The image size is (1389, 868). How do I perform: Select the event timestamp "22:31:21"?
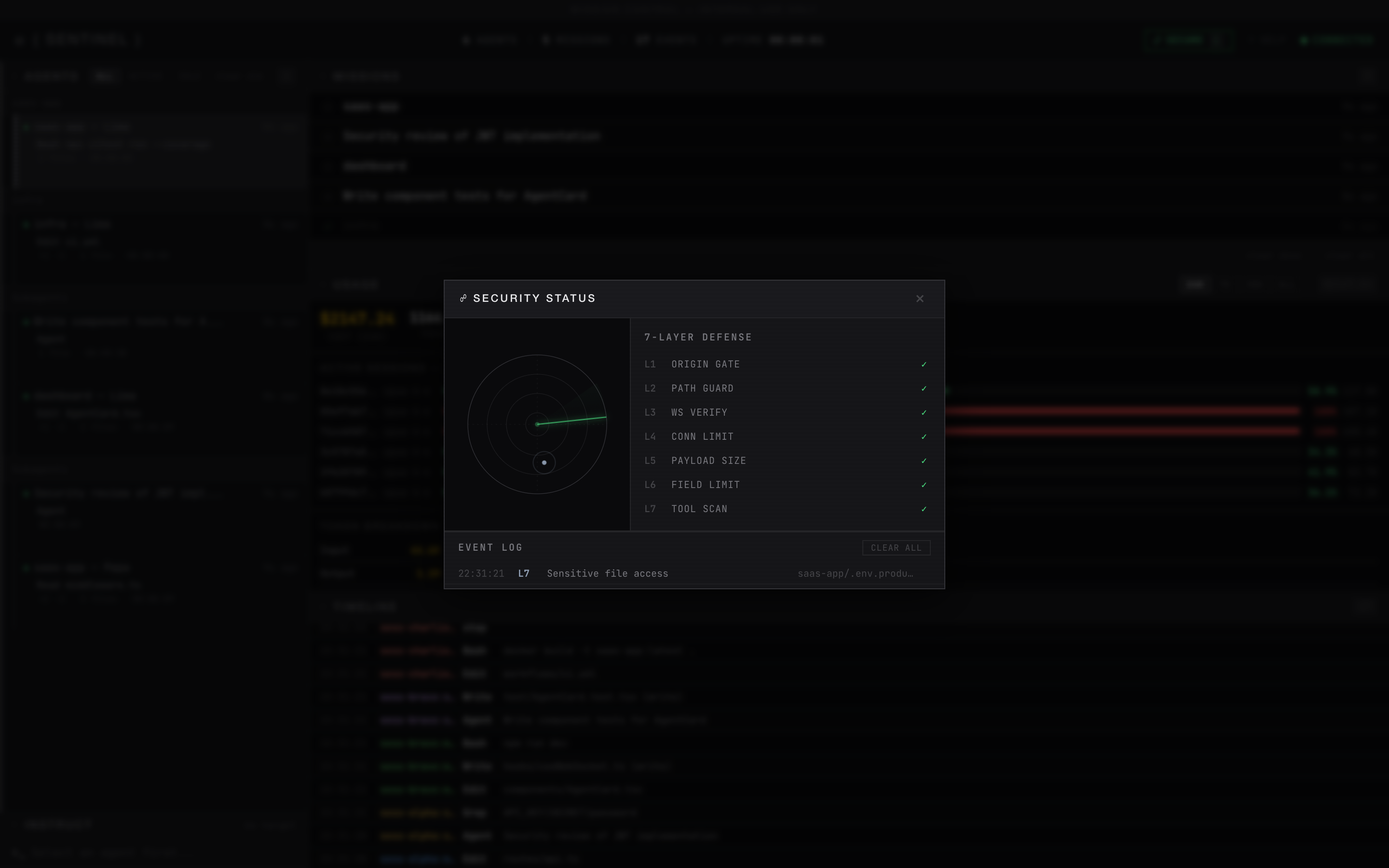(x=481, y=574)
